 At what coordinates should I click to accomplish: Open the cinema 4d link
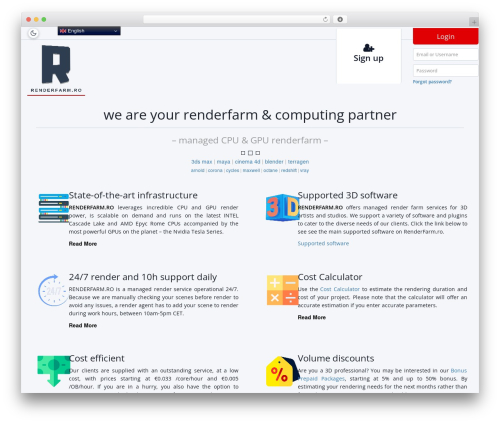[x=247, y=162]
